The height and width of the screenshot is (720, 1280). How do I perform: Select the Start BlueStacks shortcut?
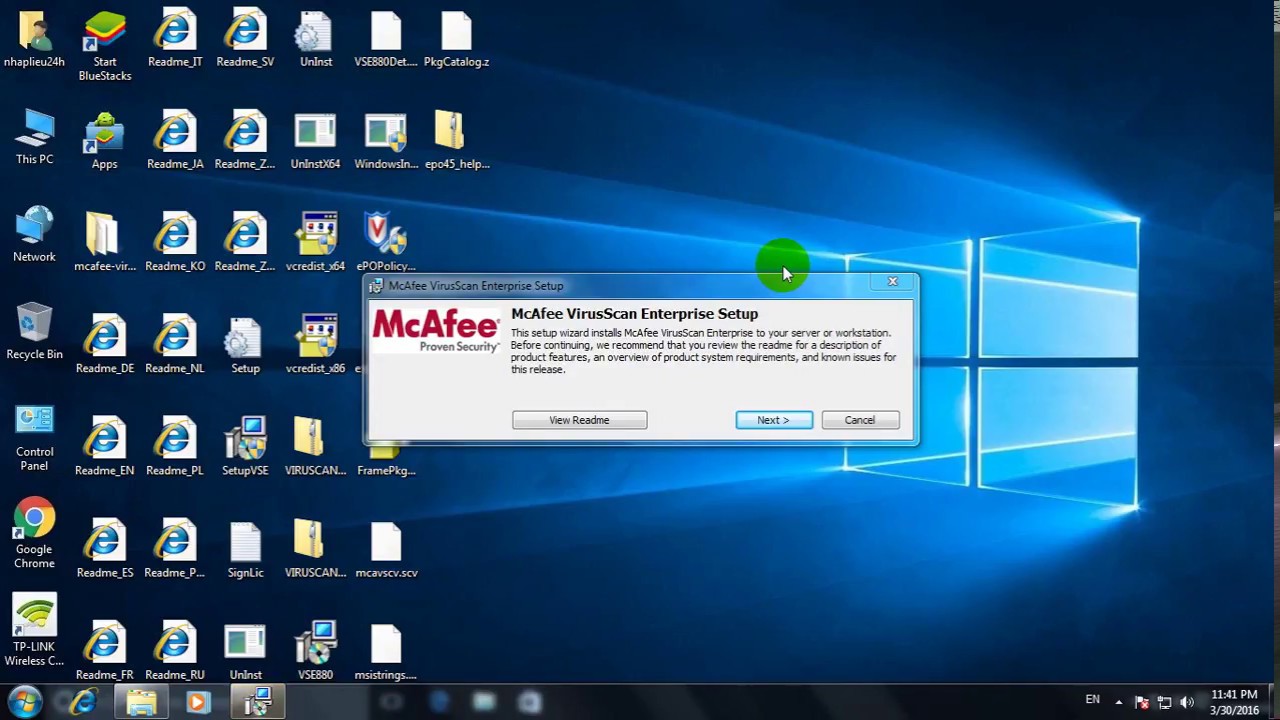(x=105, y=32)
